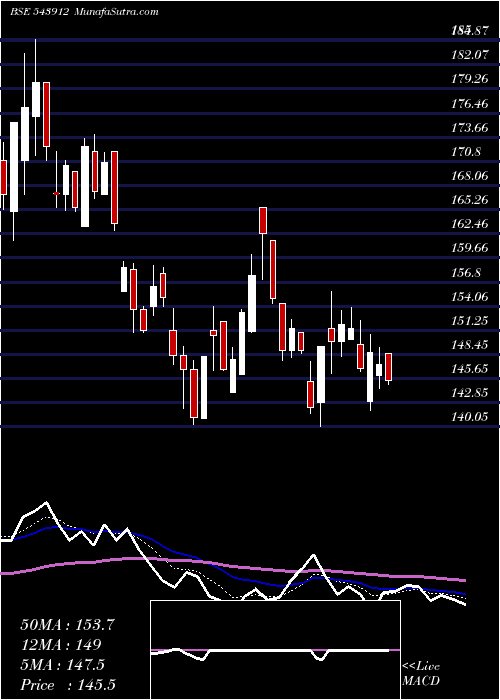Select the 151.25 price level label
500x700 pixels.
[x=469, y=321]
